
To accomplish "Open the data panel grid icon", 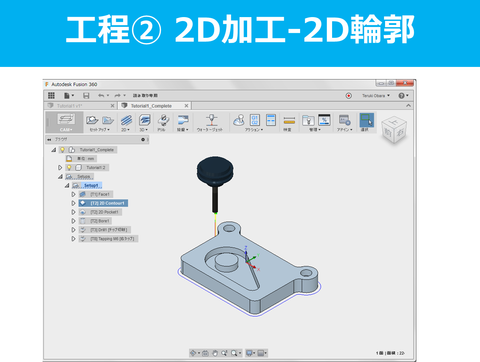I will [51, 96].
